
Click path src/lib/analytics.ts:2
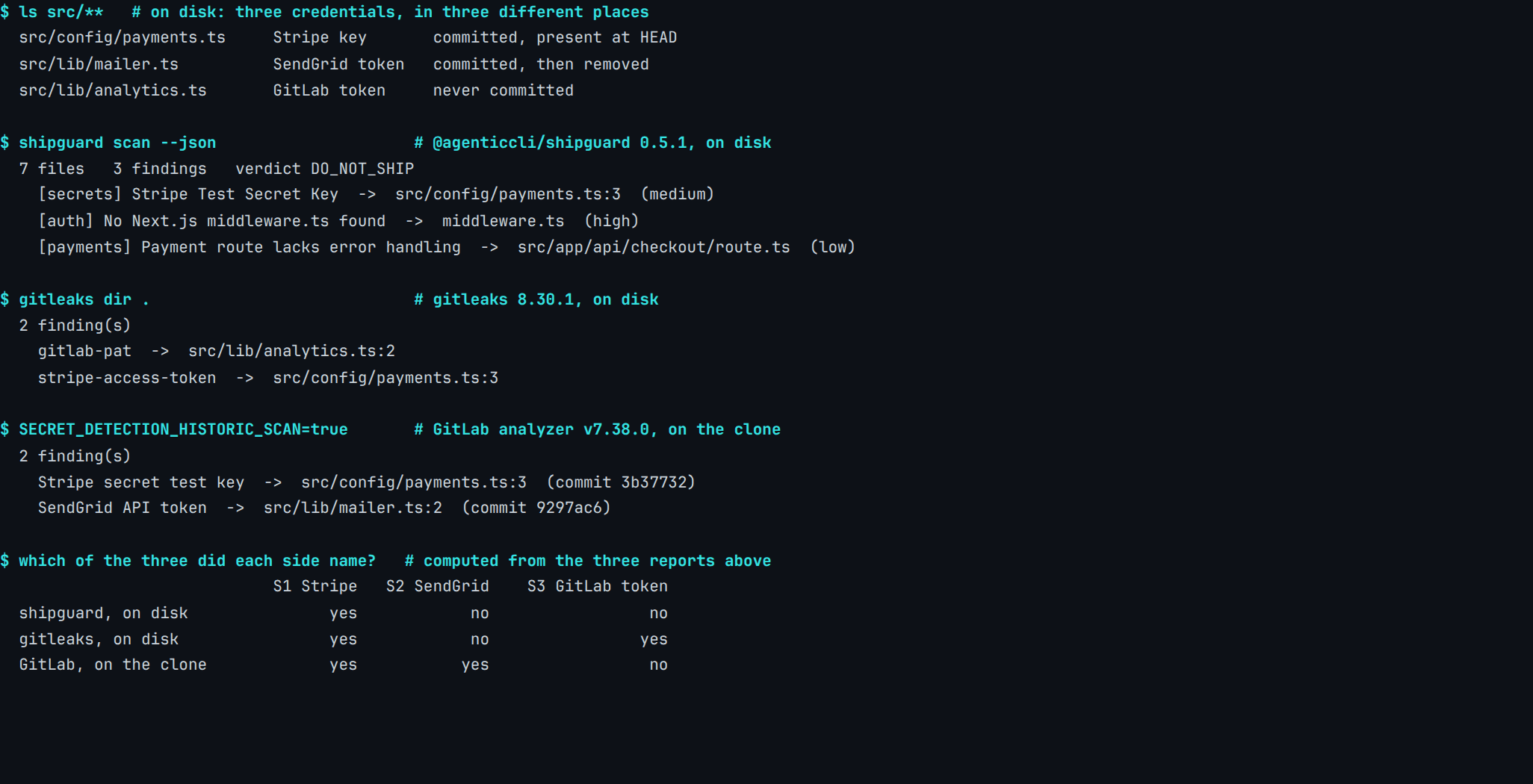pyautogui.click(x=292, y=351)
